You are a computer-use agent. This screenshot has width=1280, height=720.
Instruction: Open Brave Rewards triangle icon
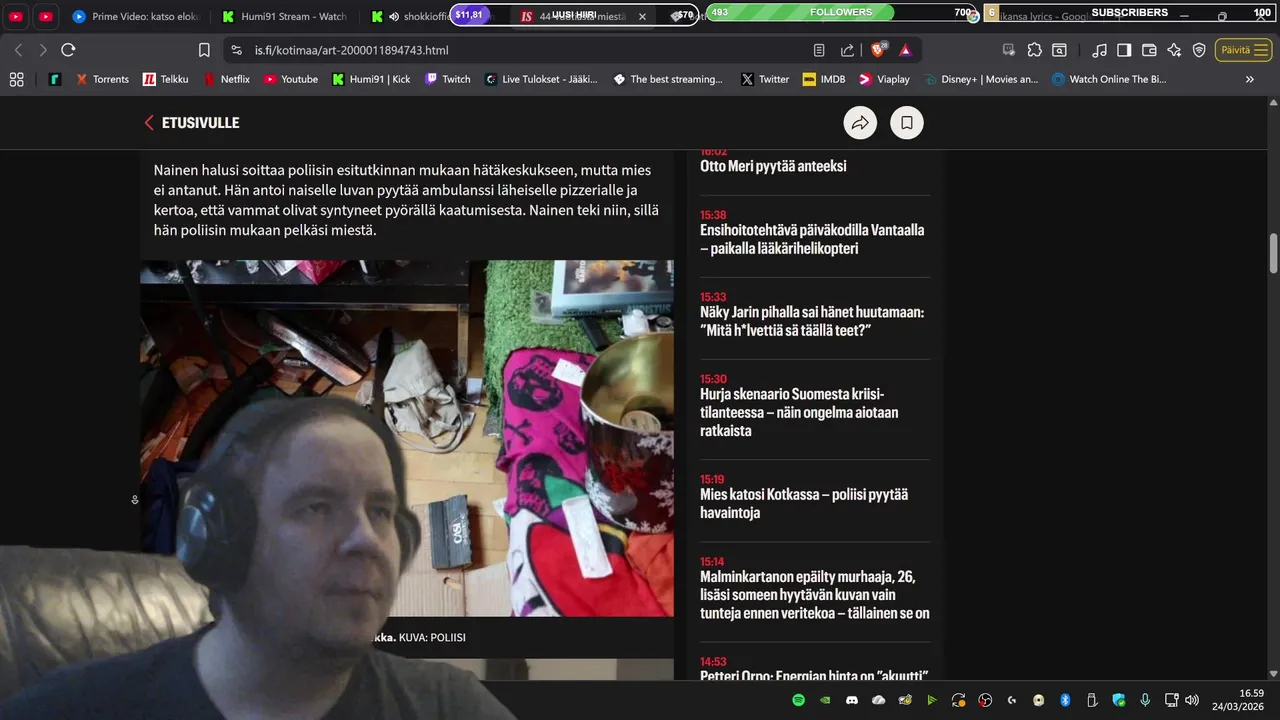905,50
